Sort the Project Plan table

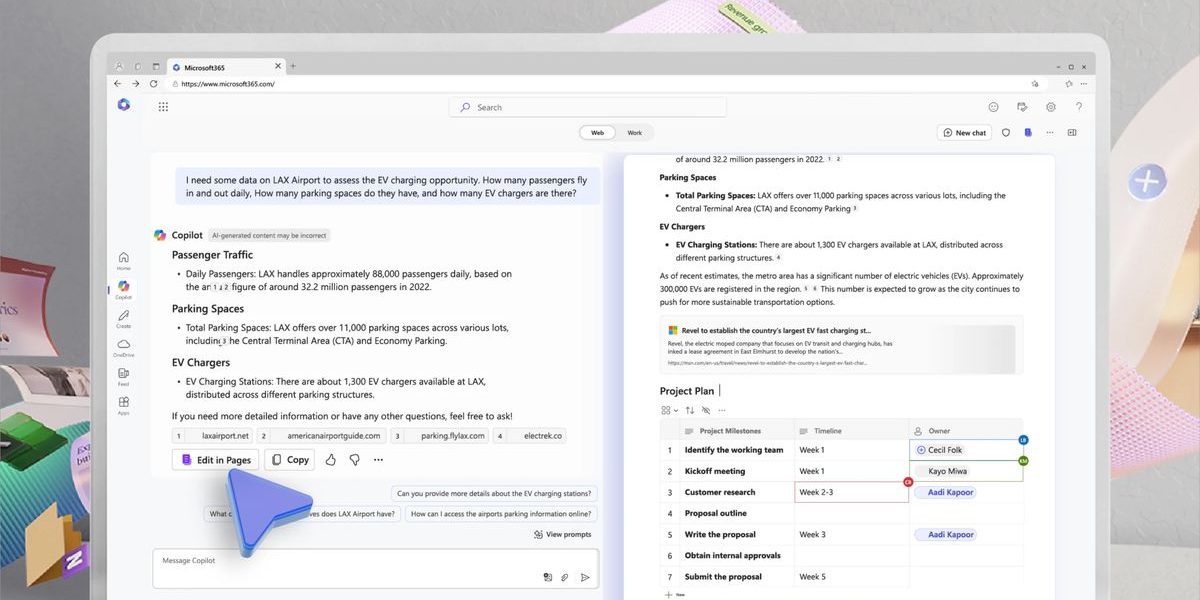tap(689, 410)
